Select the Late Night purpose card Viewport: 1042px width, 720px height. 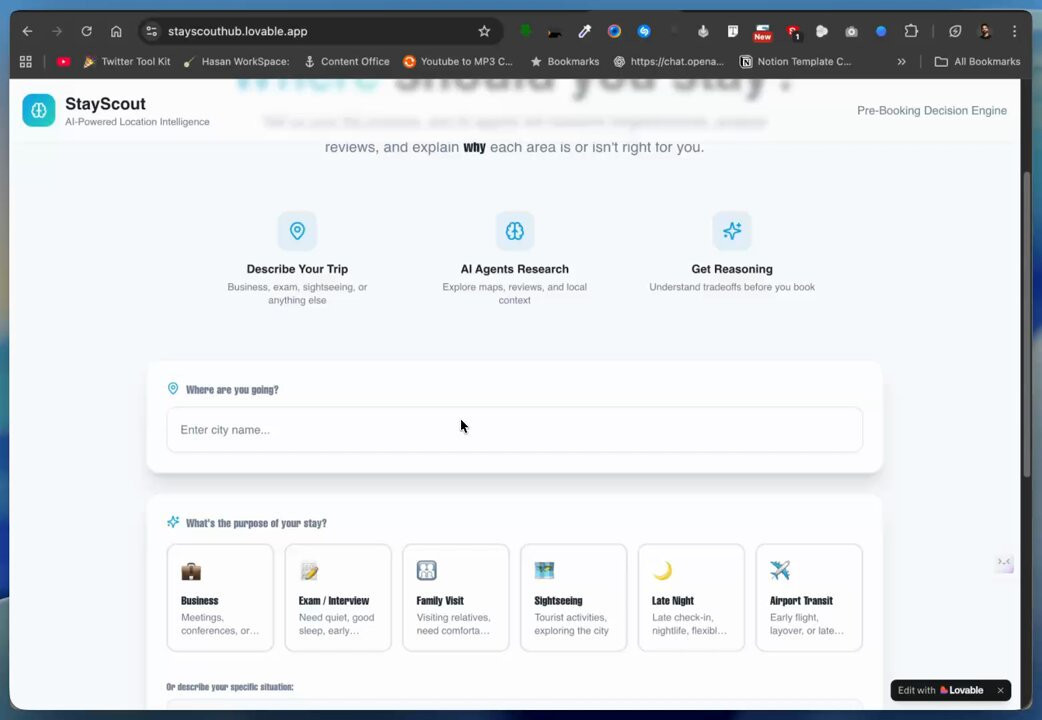coord(691,598)
